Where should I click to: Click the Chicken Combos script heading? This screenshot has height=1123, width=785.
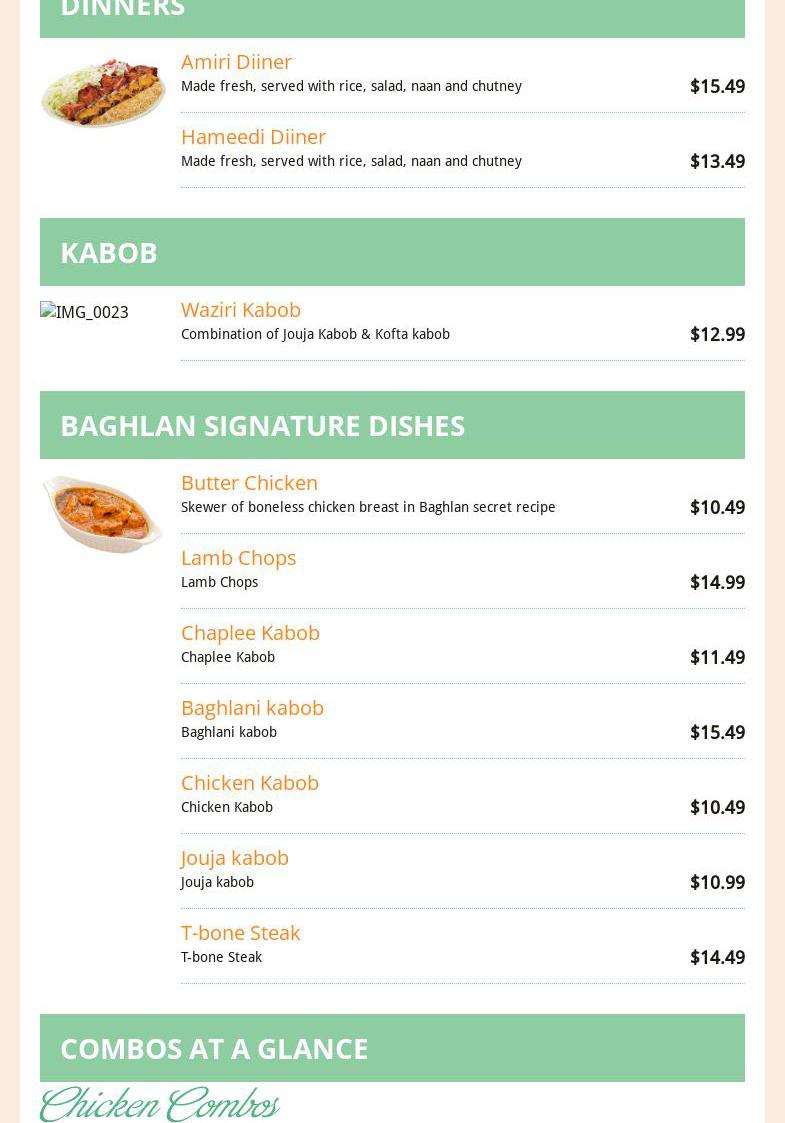coord(160,1105)
